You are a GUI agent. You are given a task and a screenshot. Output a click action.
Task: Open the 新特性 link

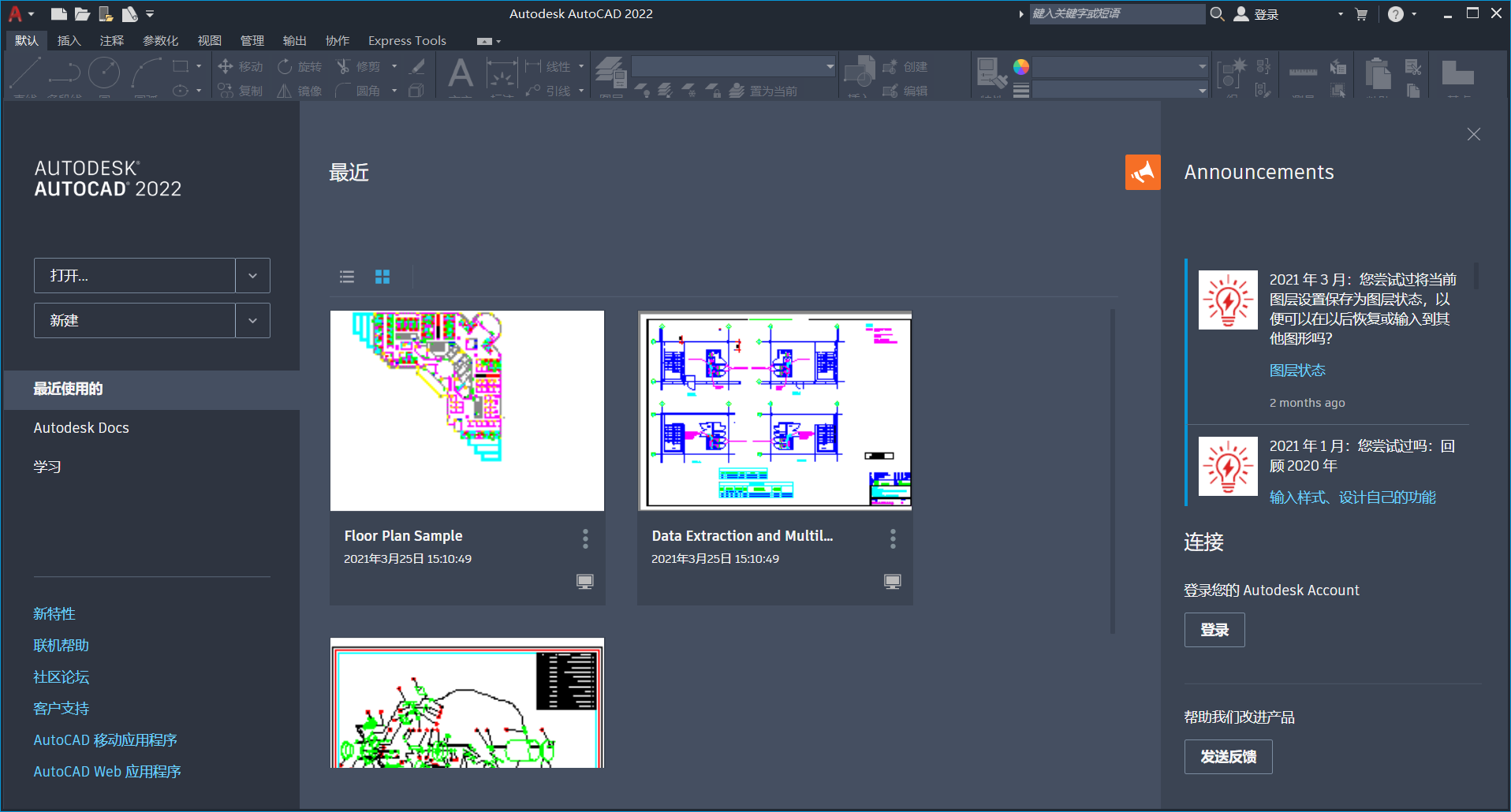[x=54, y=613]
